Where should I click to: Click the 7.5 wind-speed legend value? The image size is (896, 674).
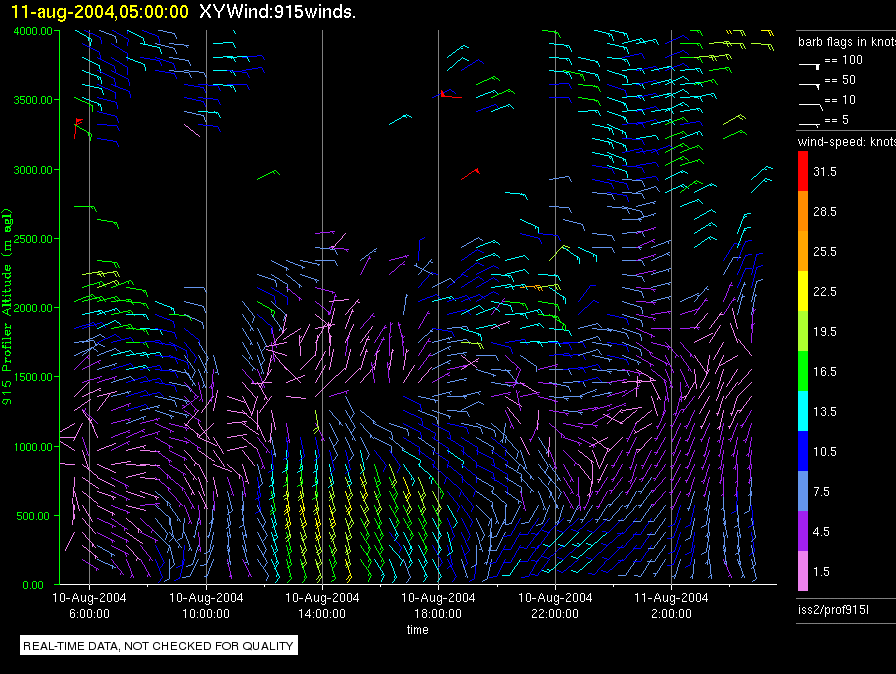[x=822, y=491]
